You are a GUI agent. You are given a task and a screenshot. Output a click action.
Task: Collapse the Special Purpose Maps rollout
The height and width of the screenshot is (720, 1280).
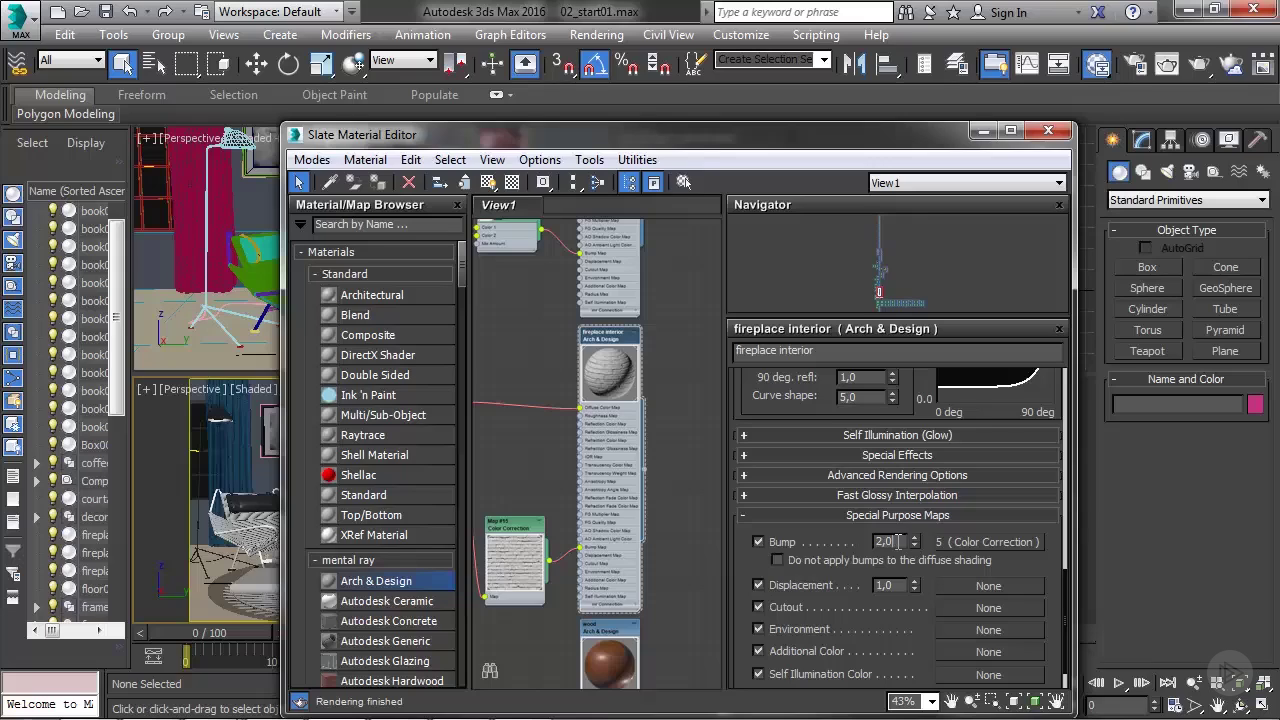[x=897, y=515]
